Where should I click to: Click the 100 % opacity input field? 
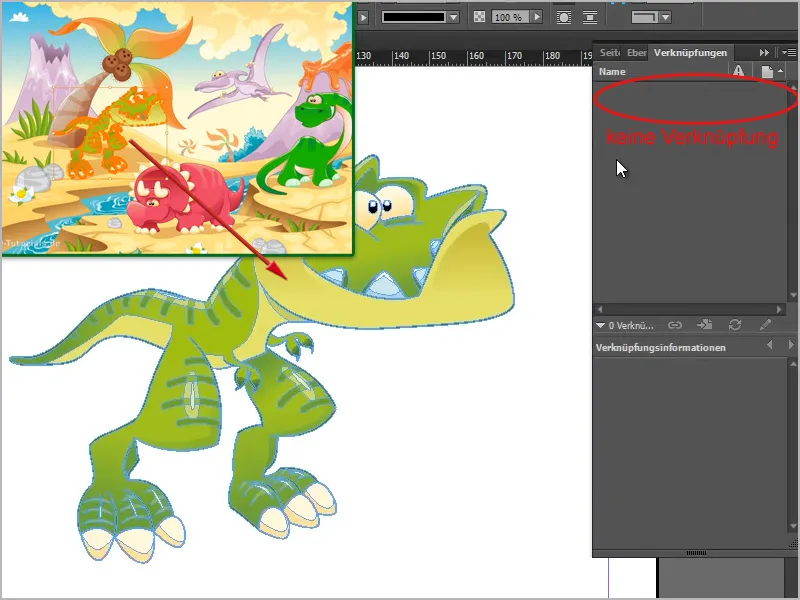[511, 17]
